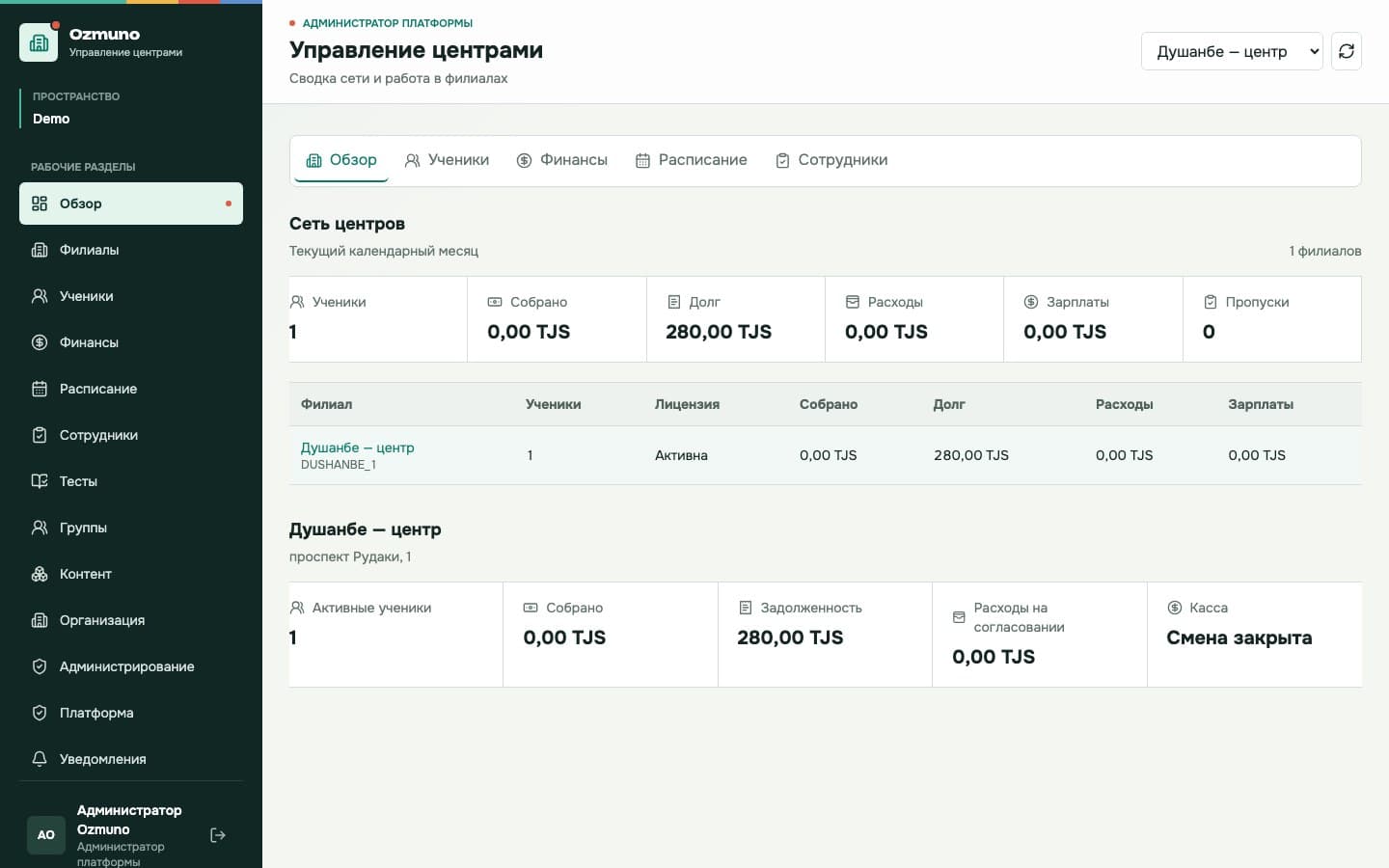This screenshot has width=1389, height=868.
Task: Open Администрирование in the sidebar
Action: (131, 666)
